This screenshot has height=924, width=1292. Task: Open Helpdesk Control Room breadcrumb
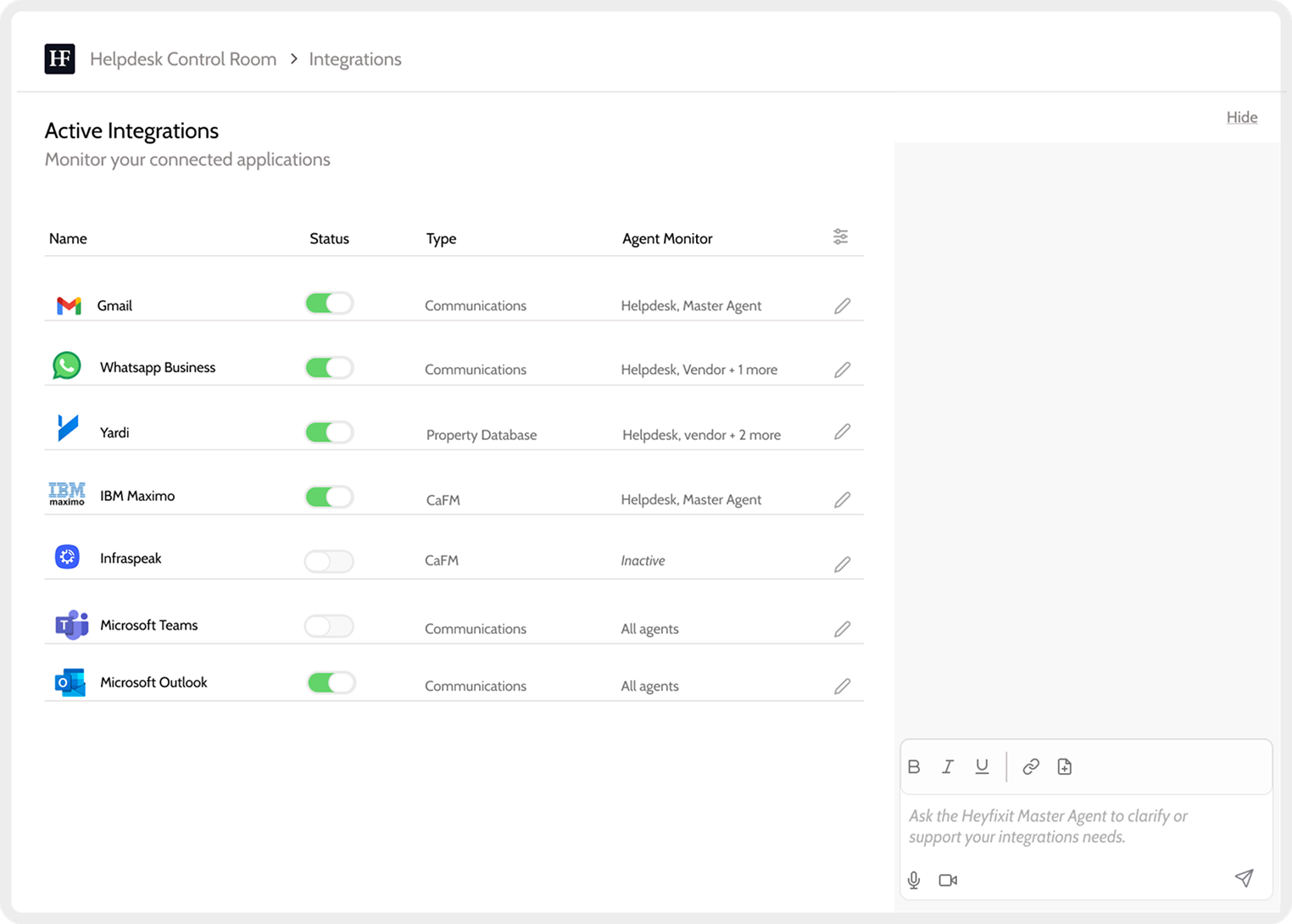[183, 59]
